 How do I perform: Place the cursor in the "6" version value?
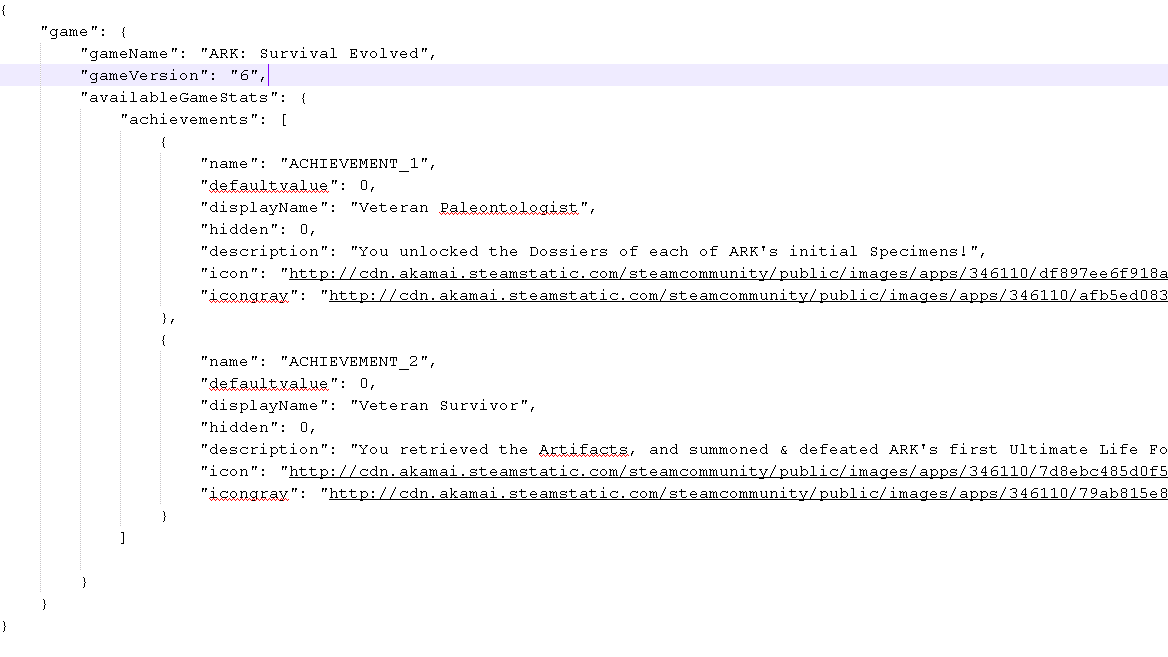pos(244,75)
